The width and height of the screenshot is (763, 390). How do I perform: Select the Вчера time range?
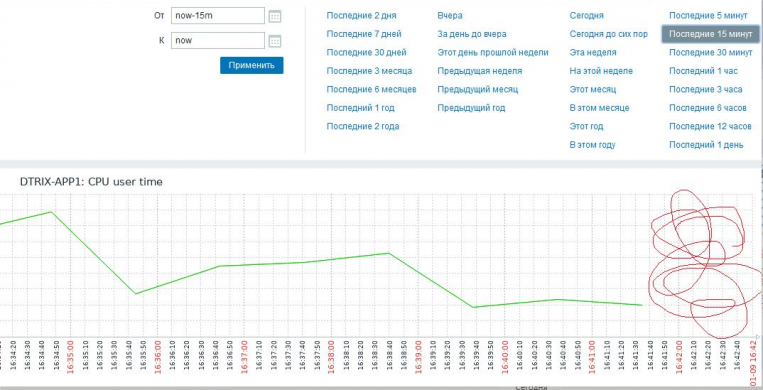(450, 16)
